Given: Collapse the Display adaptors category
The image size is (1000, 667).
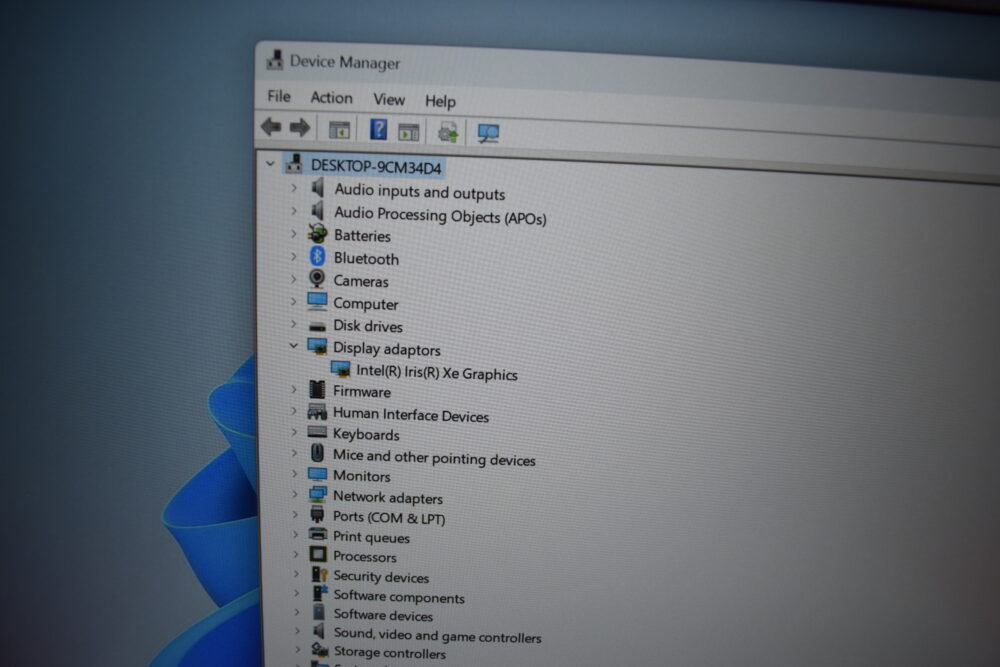Looking at the screenshot, I should [293, 346].
